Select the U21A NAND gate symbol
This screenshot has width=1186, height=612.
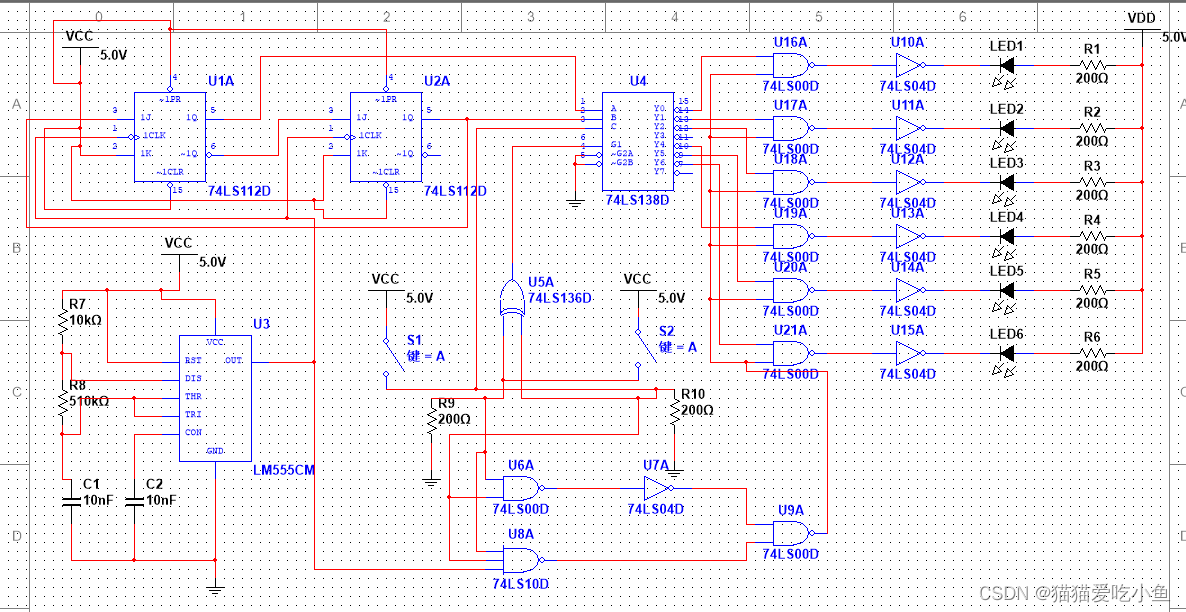pyautogui.click(x=794, y=353)
